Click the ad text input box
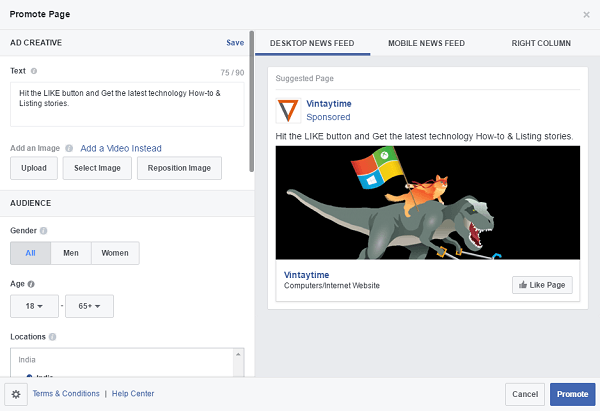 (x=127, y=104)
